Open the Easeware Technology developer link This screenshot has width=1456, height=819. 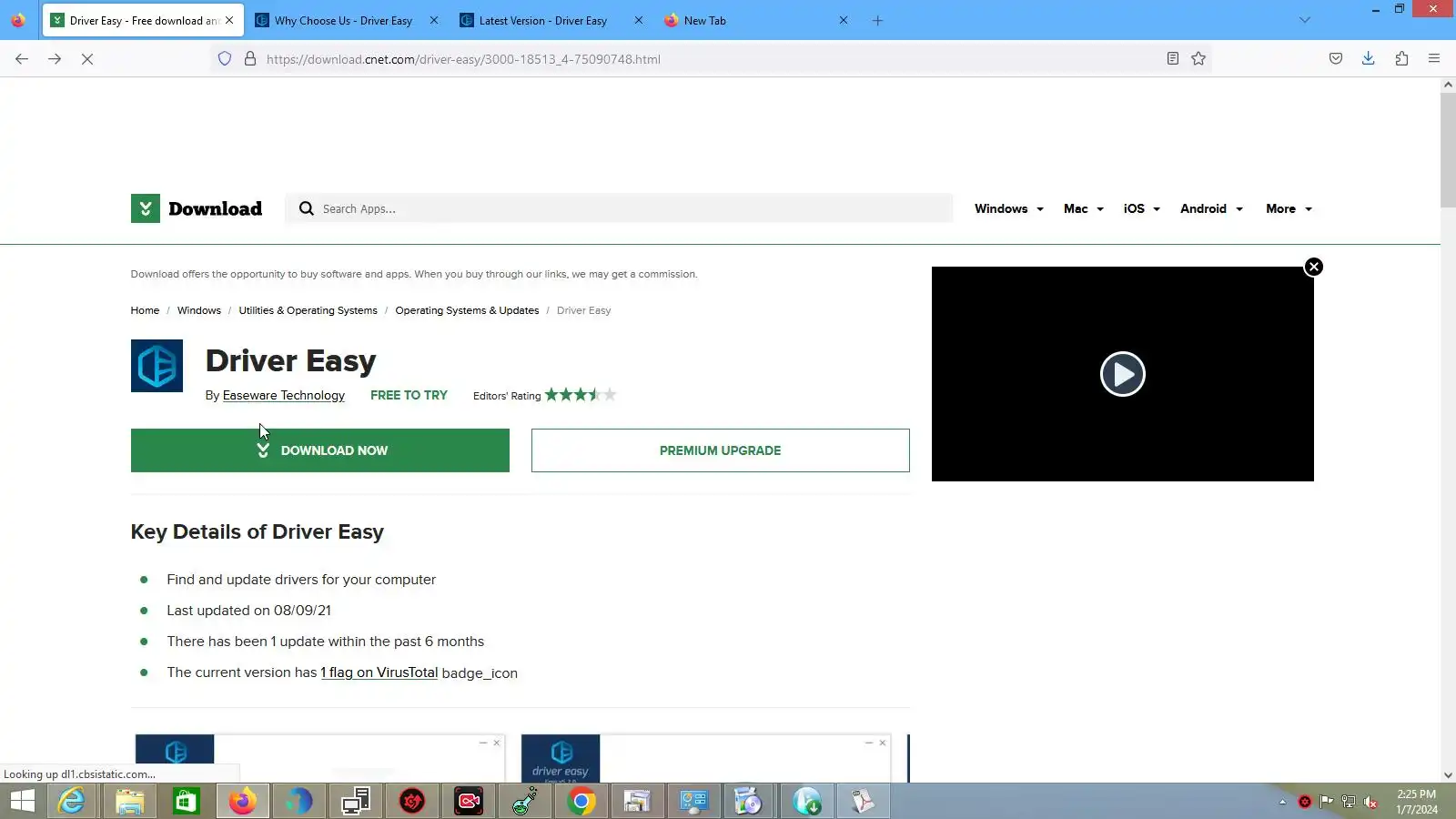click(284, 396)
